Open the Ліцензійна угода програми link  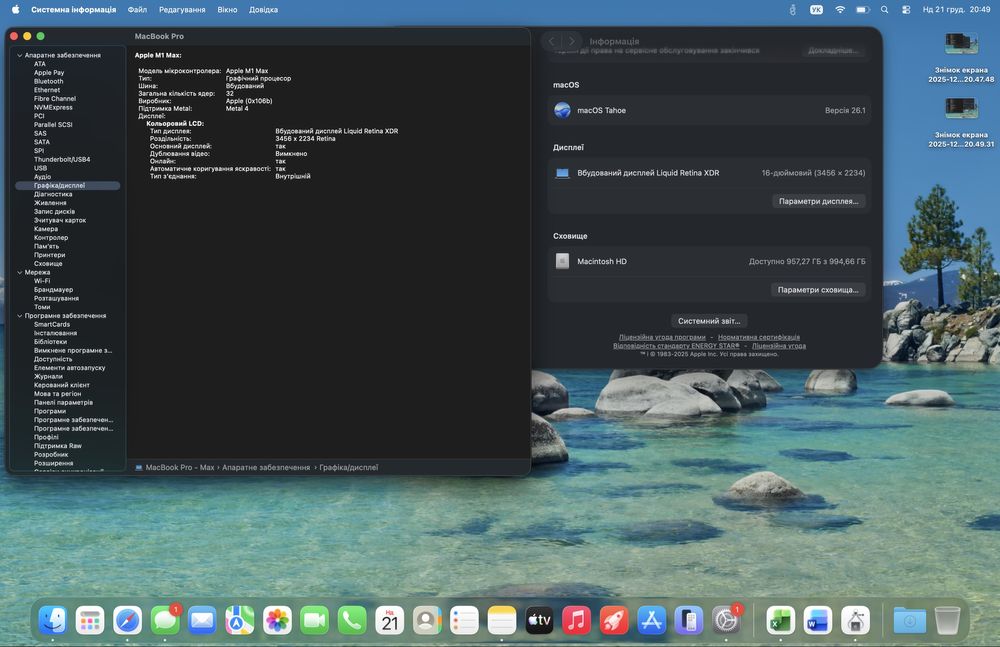662,337
